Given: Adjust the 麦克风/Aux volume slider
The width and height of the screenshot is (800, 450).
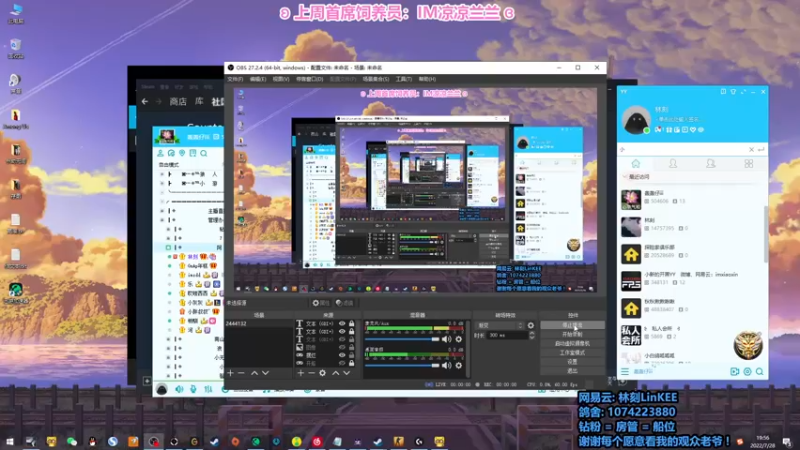Looking at the screenshot, I should coord(402,339).
